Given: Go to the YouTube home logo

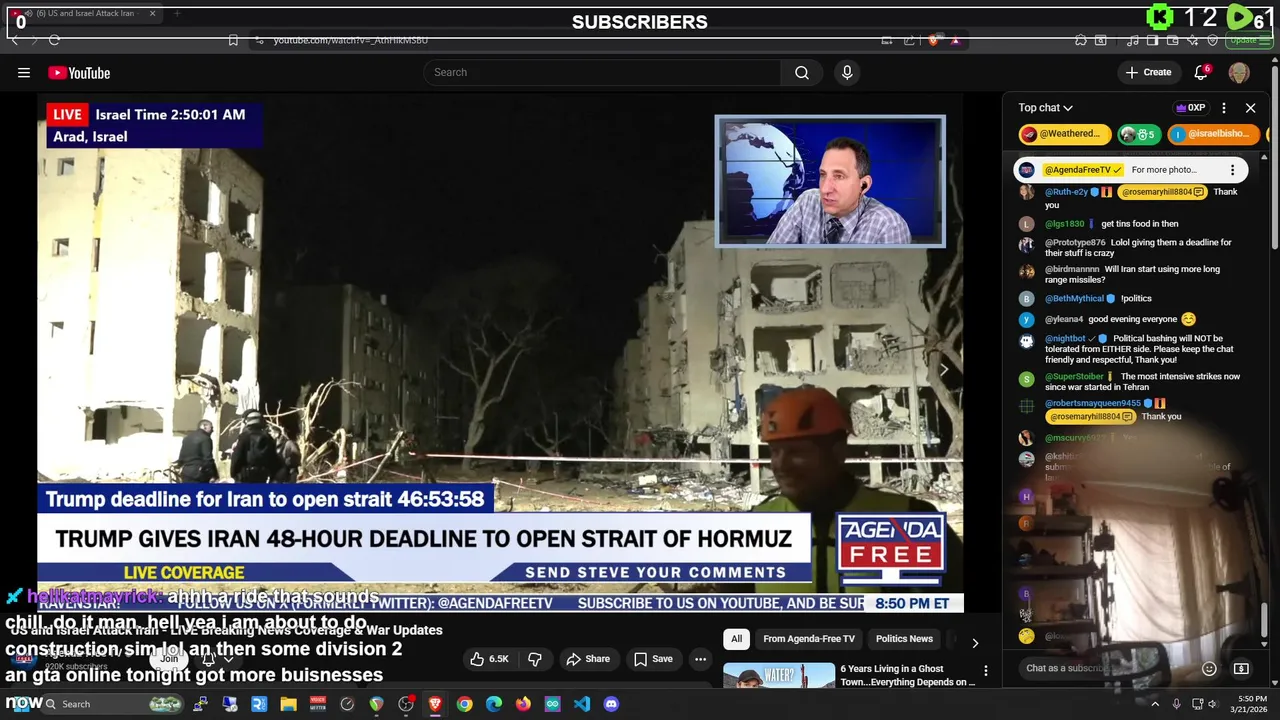Looking at the screenshot, I should pyautogui.click(x=79, y=73).
